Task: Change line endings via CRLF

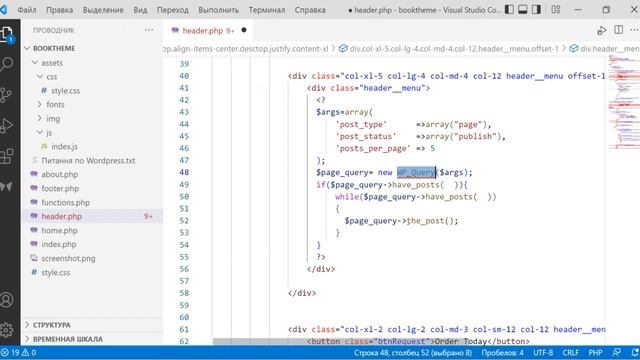Action: coord(570,353)
